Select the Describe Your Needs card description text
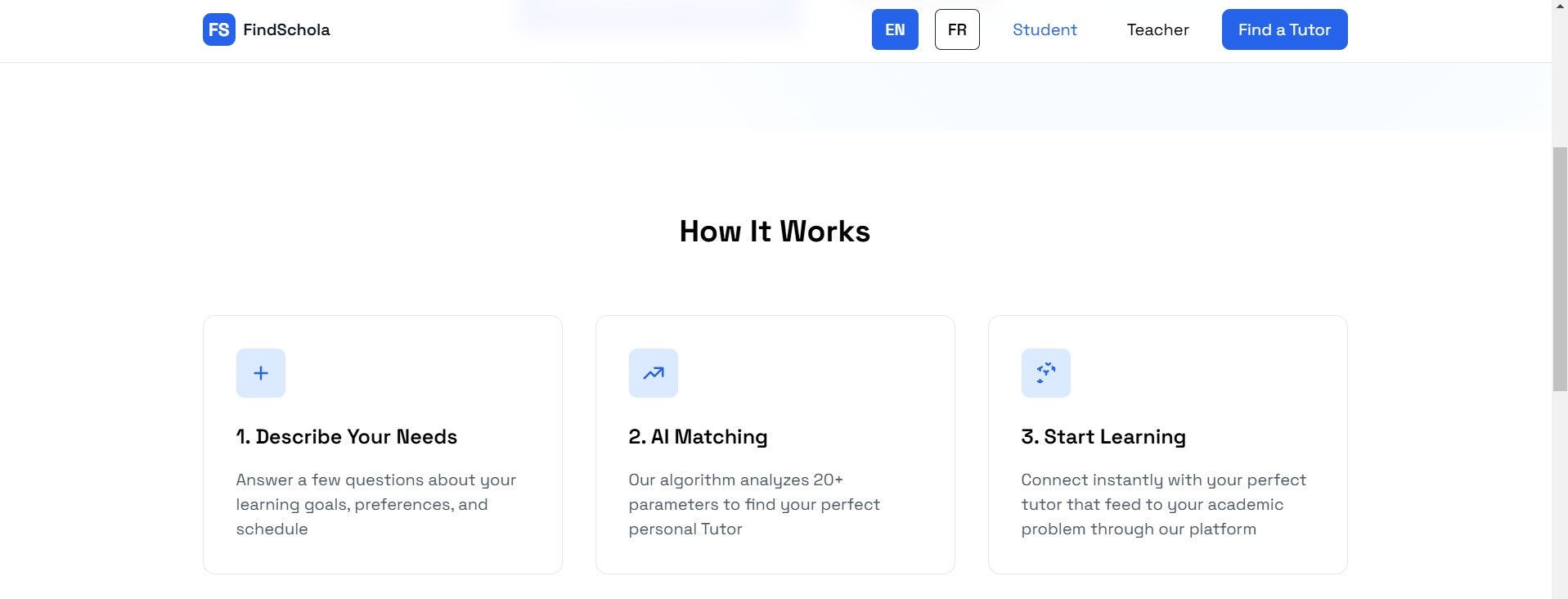Viewport: 1568px width, 599px height. 375,504
